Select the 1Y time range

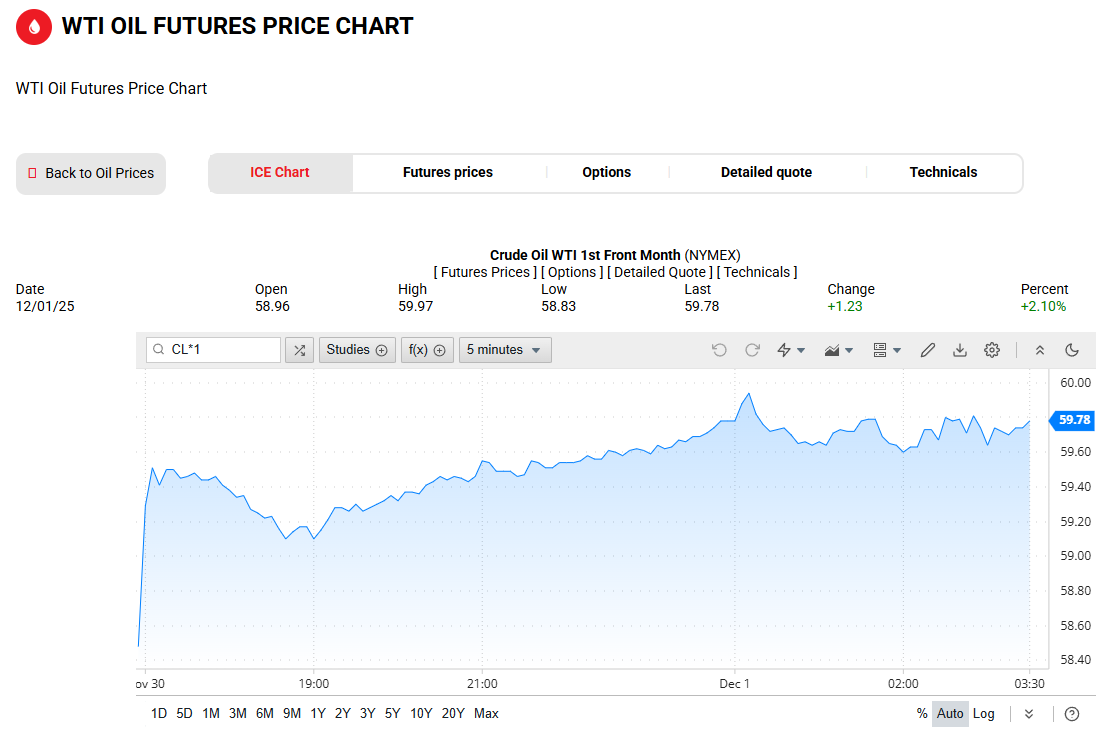[318, 714]
